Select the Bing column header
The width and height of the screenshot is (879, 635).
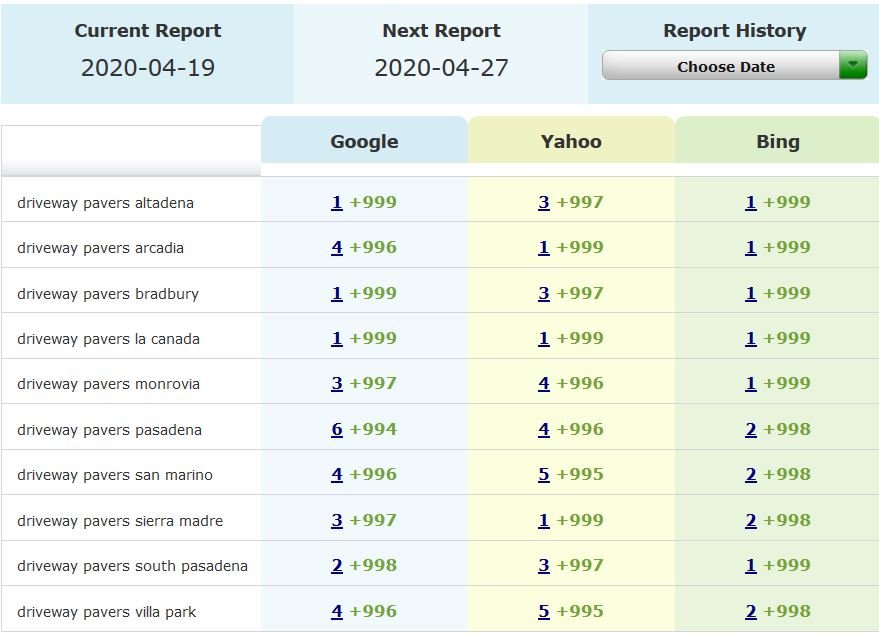(778, 141)
